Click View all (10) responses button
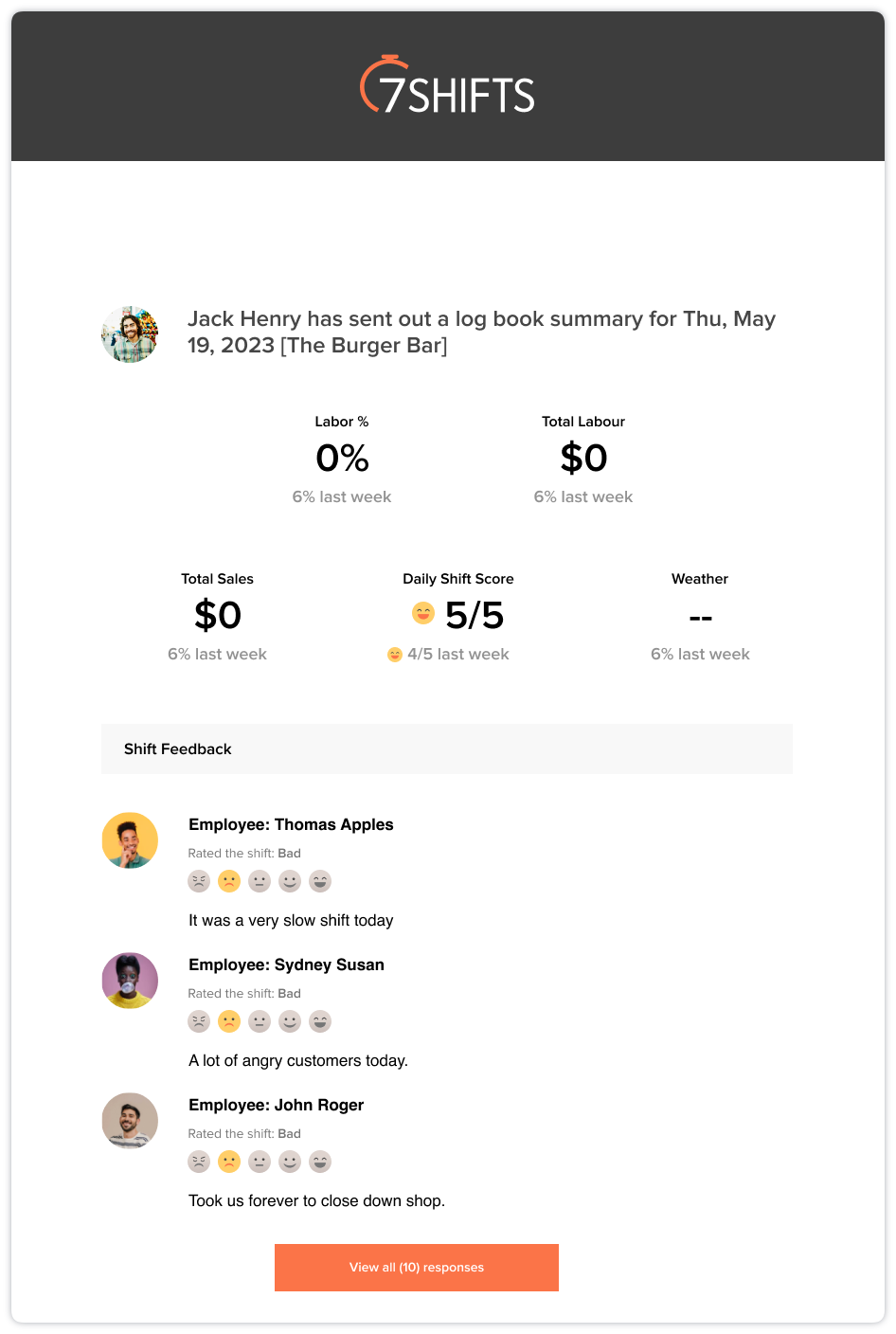The height and width of the screenshot is (1334, 896). click(x=417, y=1268)
